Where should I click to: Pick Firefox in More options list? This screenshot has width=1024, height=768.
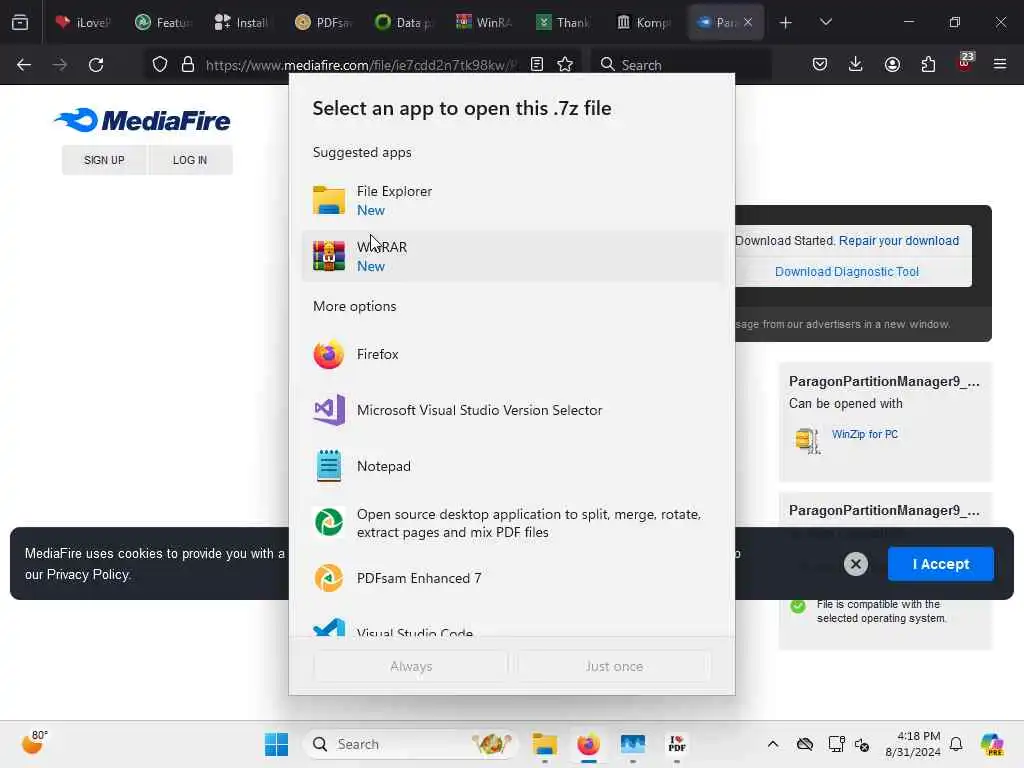pyautogui.click(x=512, y=355)
